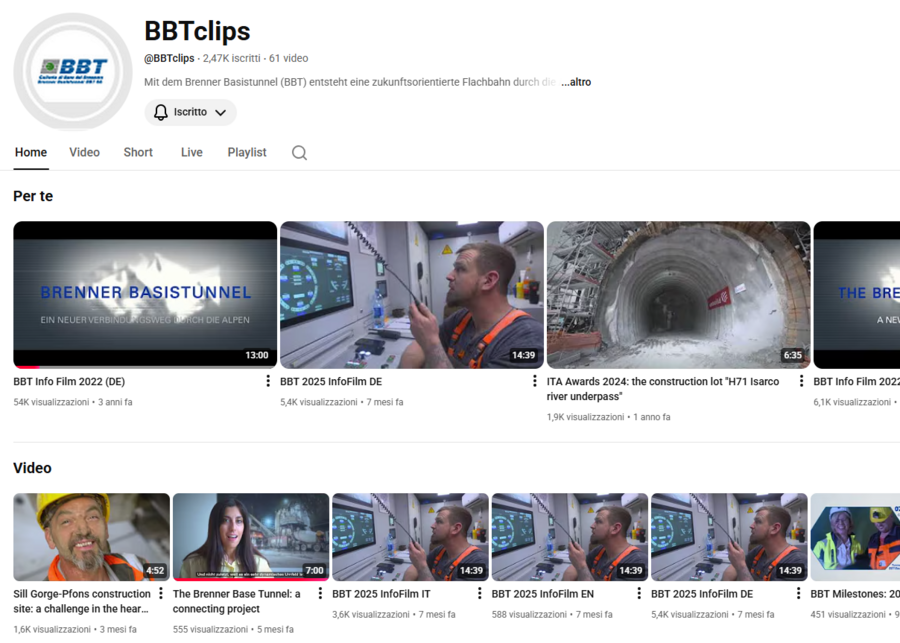Viewport: 900px width, 643px height.
Task: Open three-dot menu for BBT 2025 InfoFilm DE in Per te
Action: [x=535, y=381]
